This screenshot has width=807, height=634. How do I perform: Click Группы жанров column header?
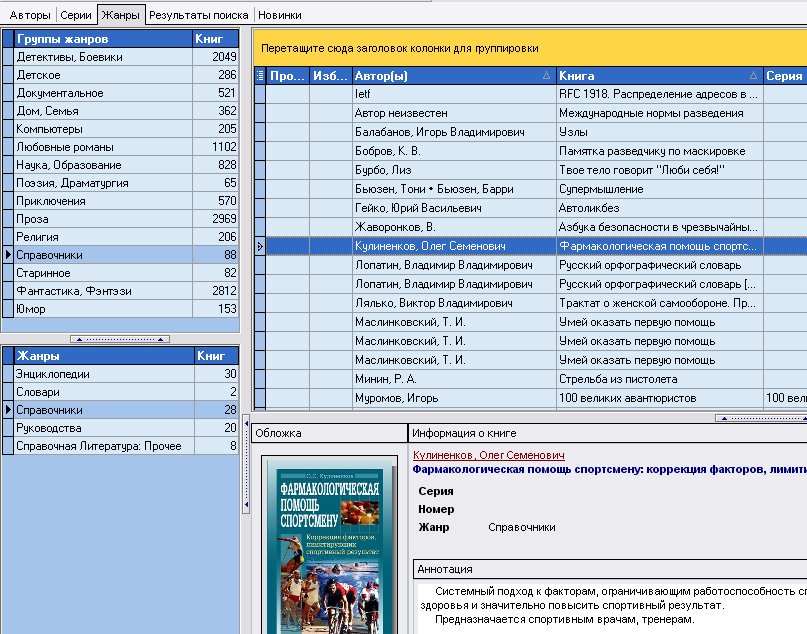coord(103,39)
